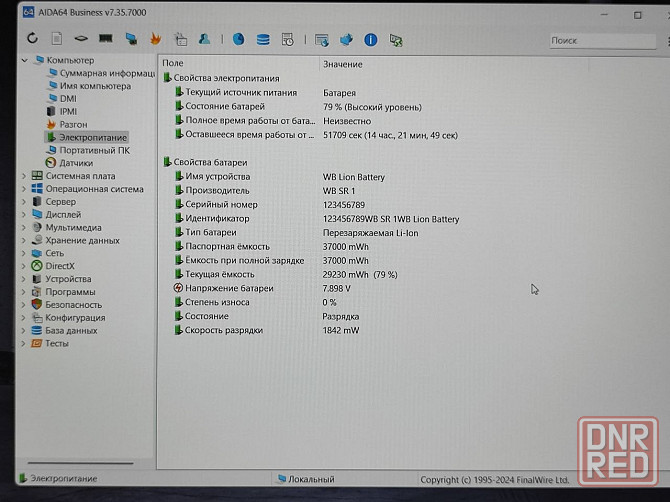Select Портативный ПК in the tree

tap(94, 150)
